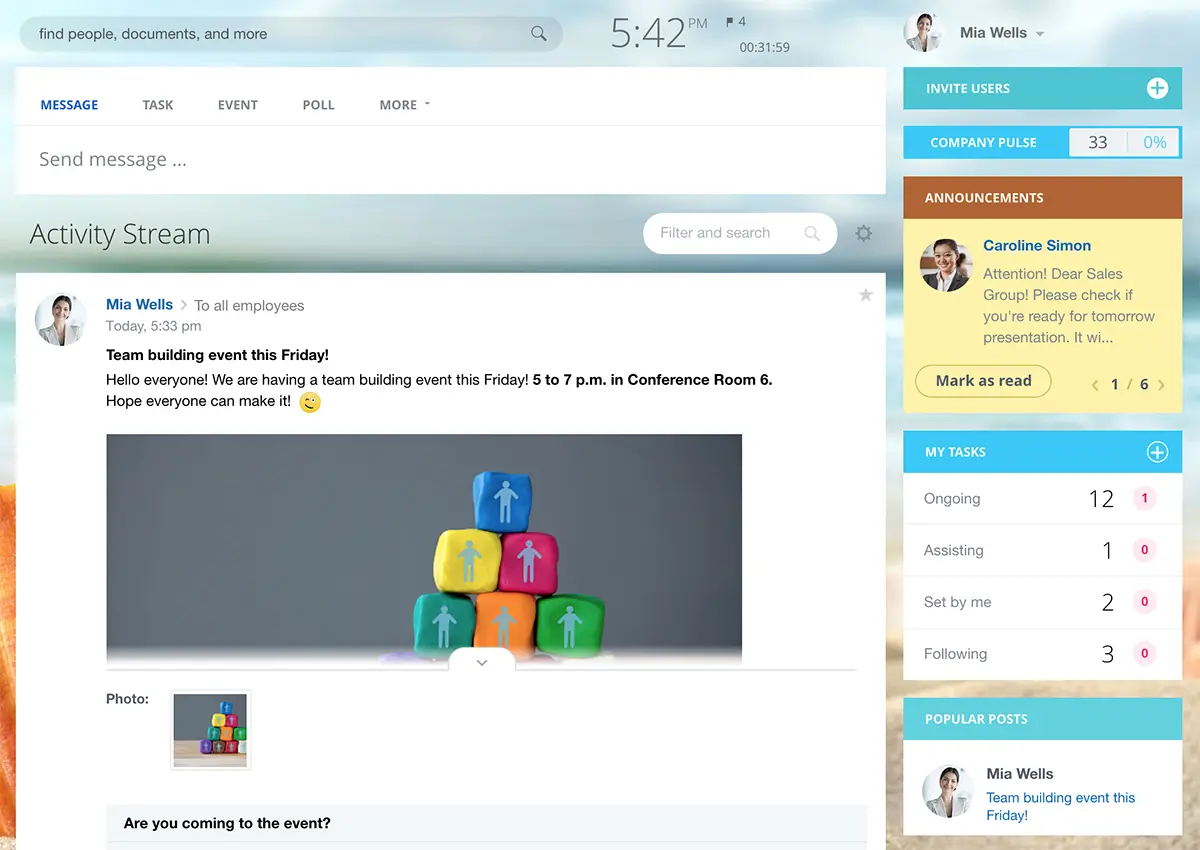Screen dimensions: 1200x850
Task: Add a new task with My Tasks plus icon
Action: point(1156,452)
